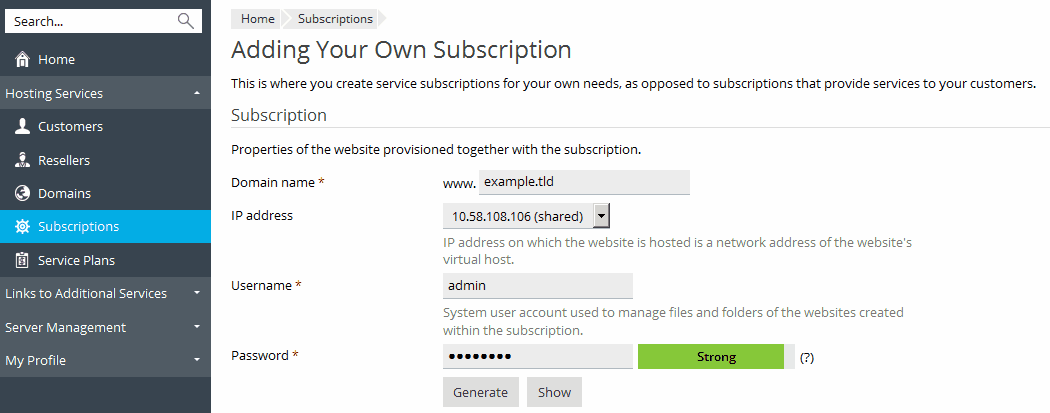1050x413 pixels.
Task: Collapse the Hosting Services section
Action: [197, 93]
